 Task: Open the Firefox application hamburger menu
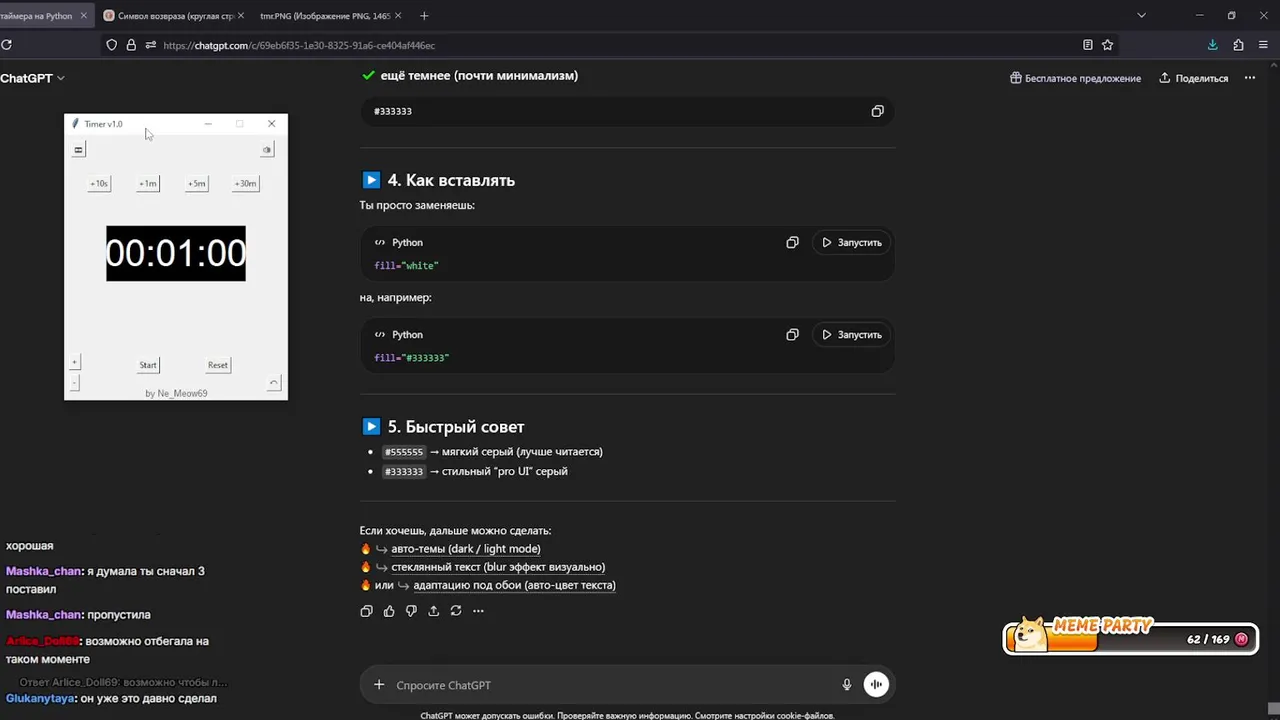[x=1265, y=45]
